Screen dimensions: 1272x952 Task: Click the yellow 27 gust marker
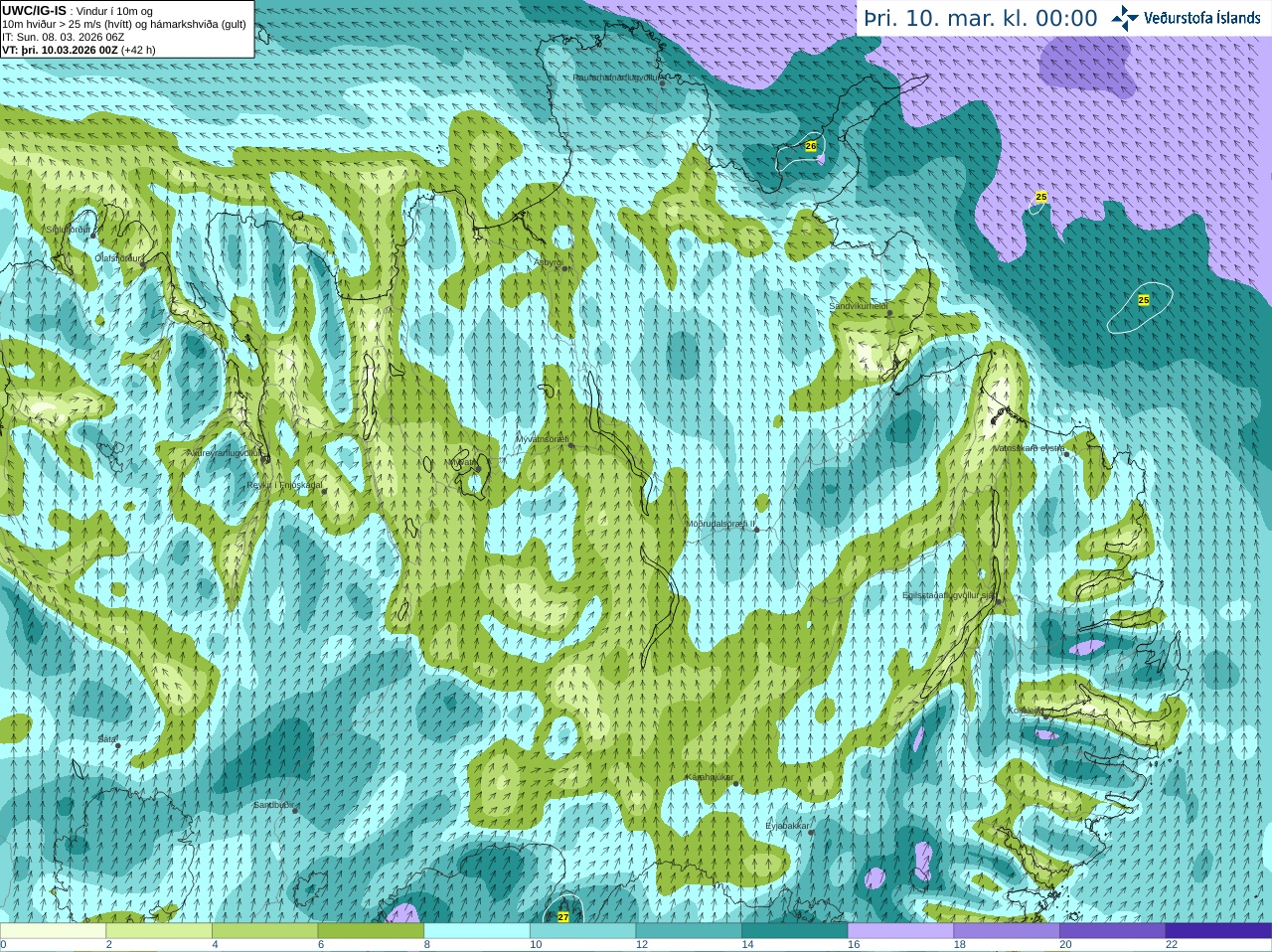click(x=563, y=917)
